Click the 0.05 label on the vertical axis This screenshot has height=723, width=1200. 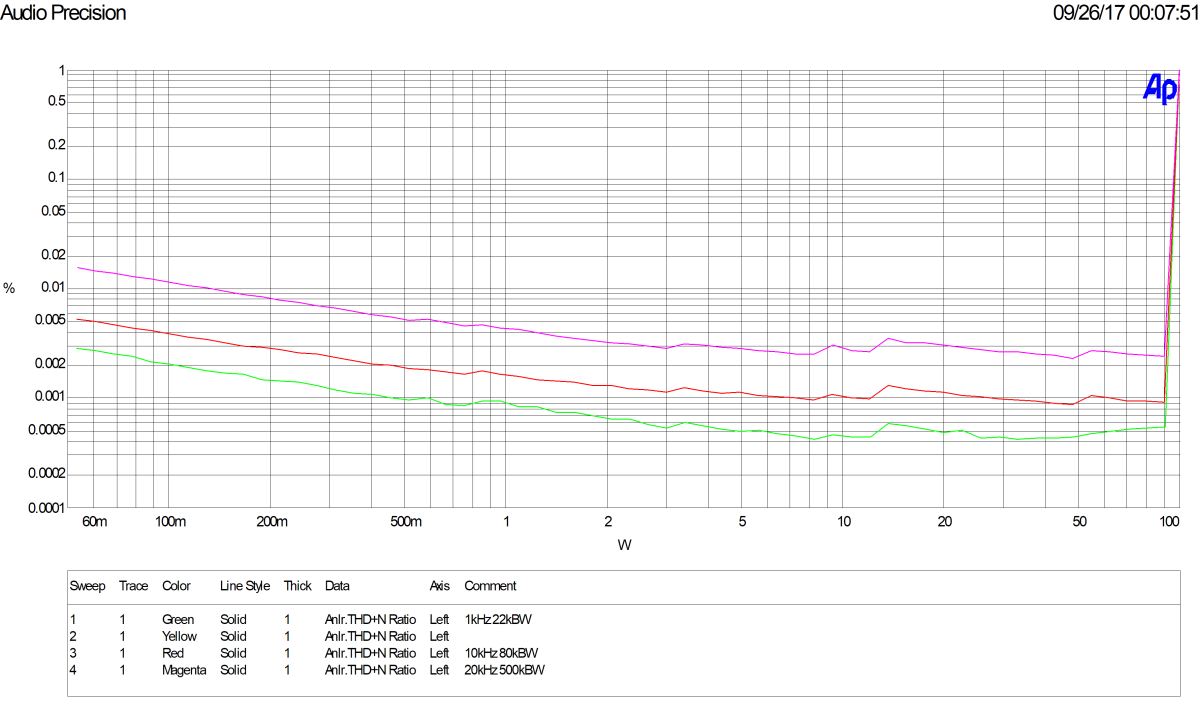(x=53, y=211)
